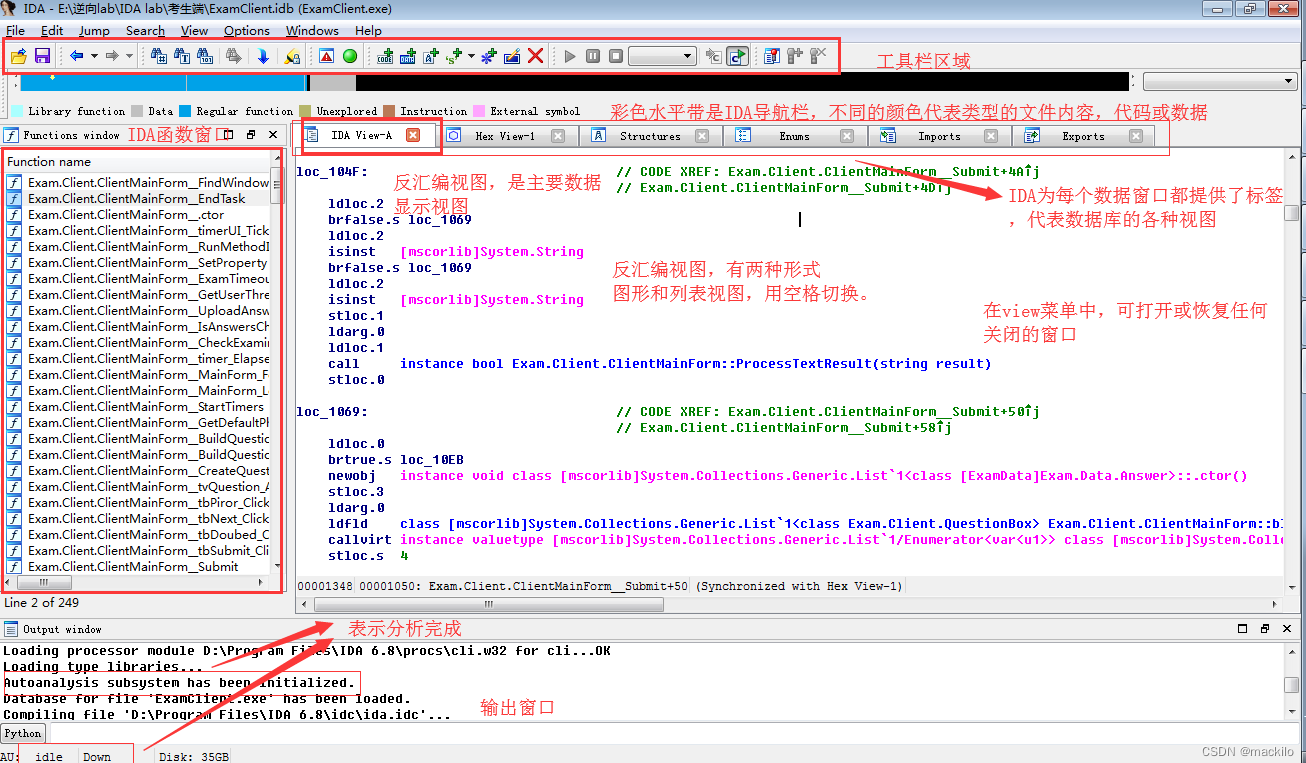
Task: Save the database with the floppy icon
Action: pos(42,56)
